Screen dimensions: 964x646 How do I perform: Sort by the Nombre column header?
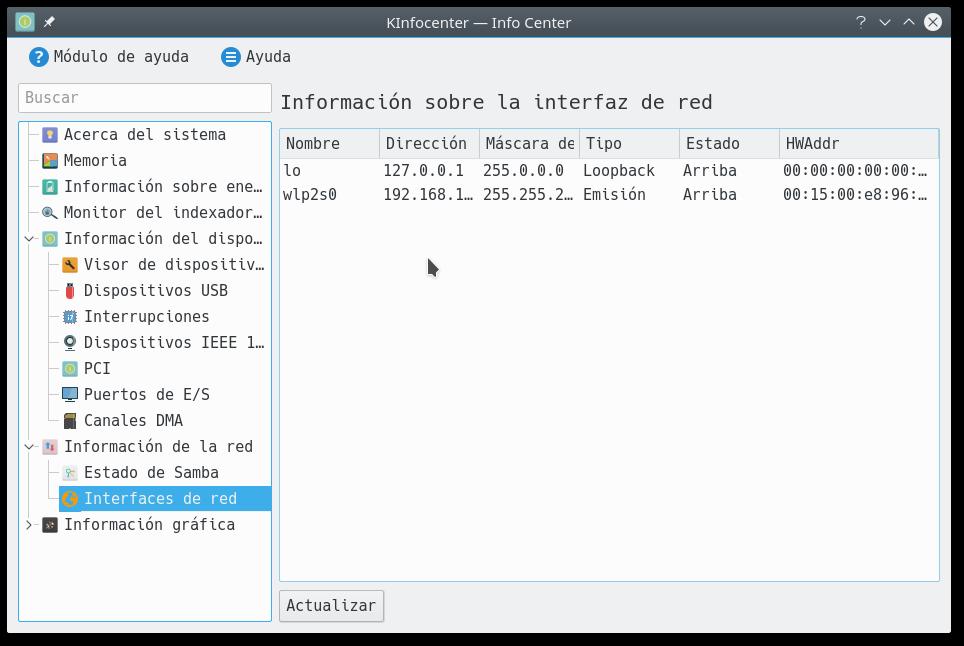[x=330, y=144]
